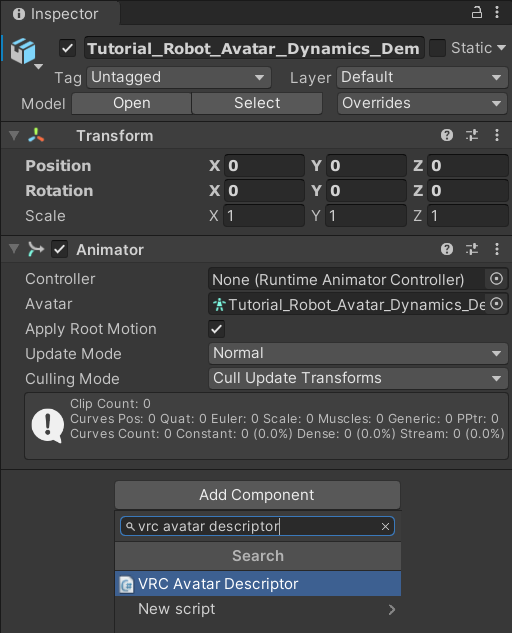Open the New script submenu entry
The width and height of the screenshot is (512, 633).
coord(258,609)
